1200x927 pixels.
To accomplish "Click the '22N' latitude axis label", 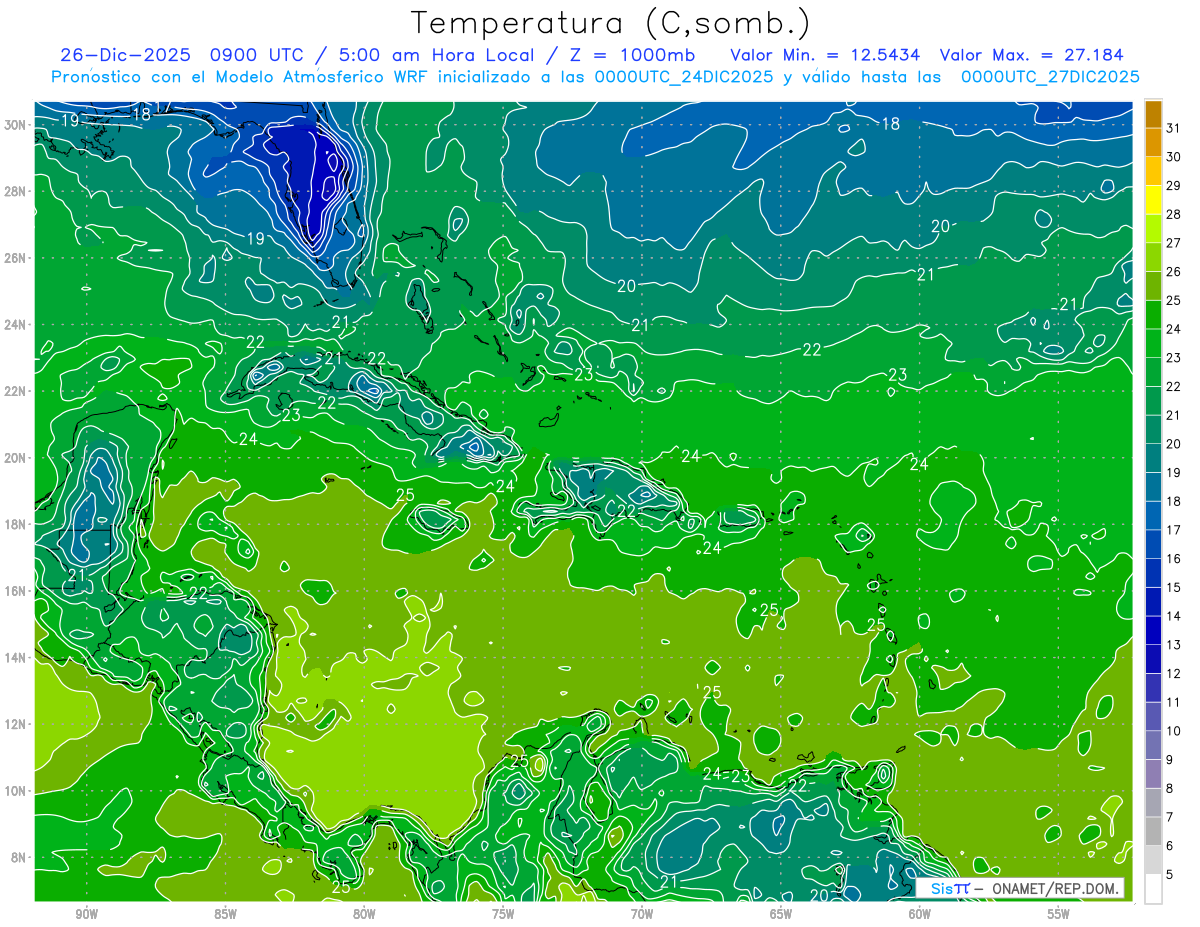I will pyautogui.click(x=15, y=391).
